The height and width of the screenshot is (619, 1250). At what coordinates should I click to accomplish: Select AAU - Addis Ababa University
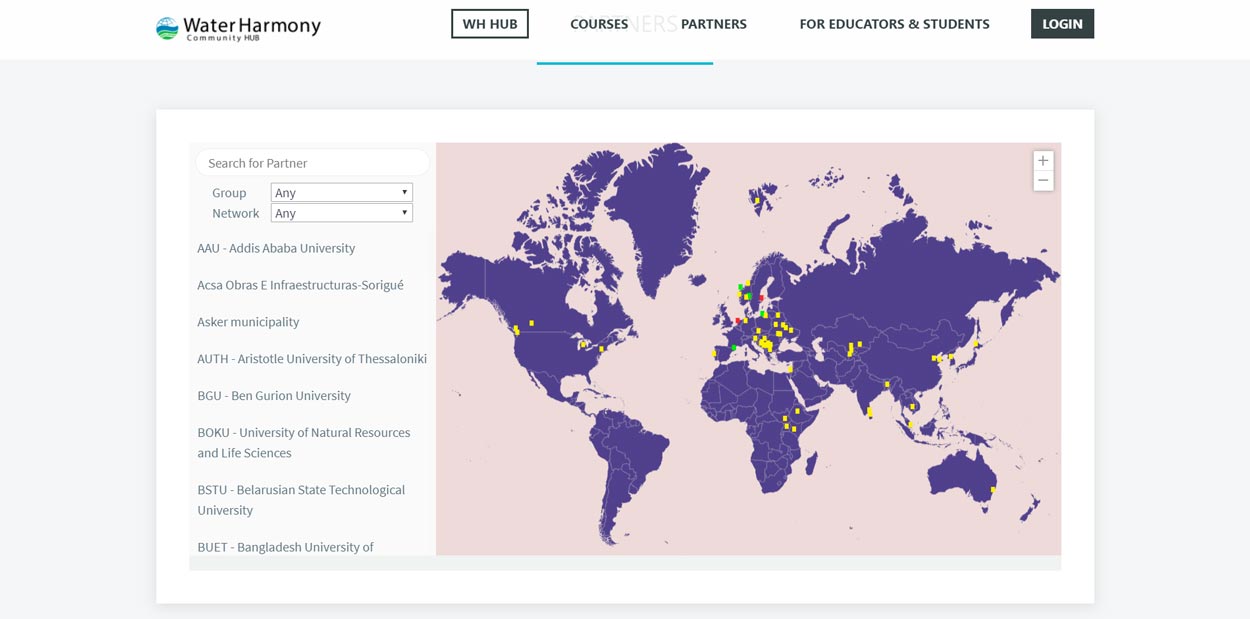tap(276, 248)
